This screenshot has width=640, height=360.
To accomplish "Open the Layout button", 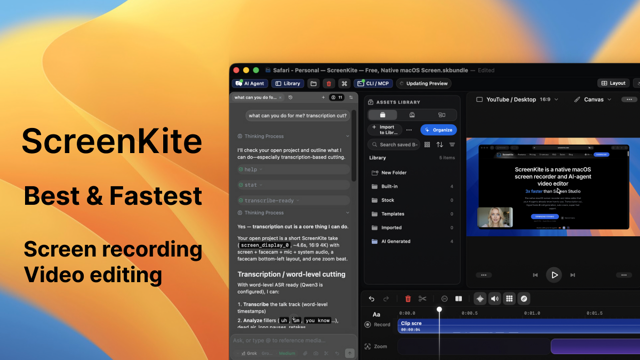I will point(613,83).
